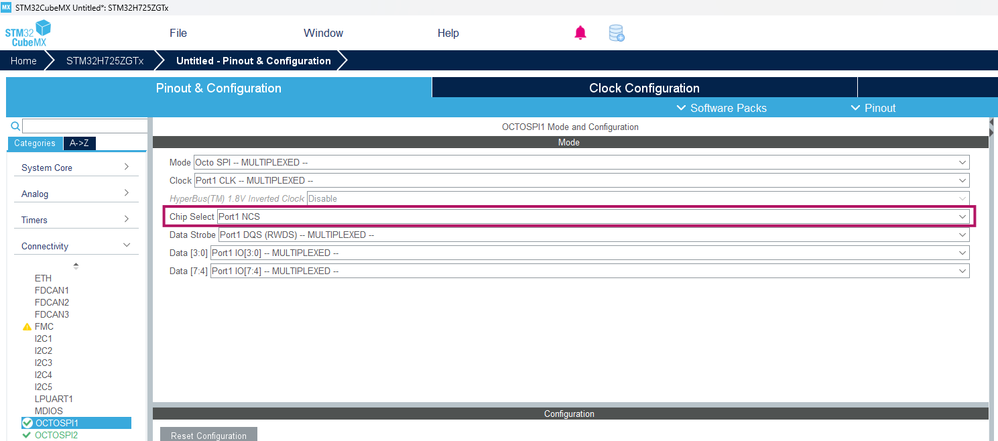This screenshot has width=998, height=441.
Task: Click the Reset Configuration button
Action: (x=208, y=435)
